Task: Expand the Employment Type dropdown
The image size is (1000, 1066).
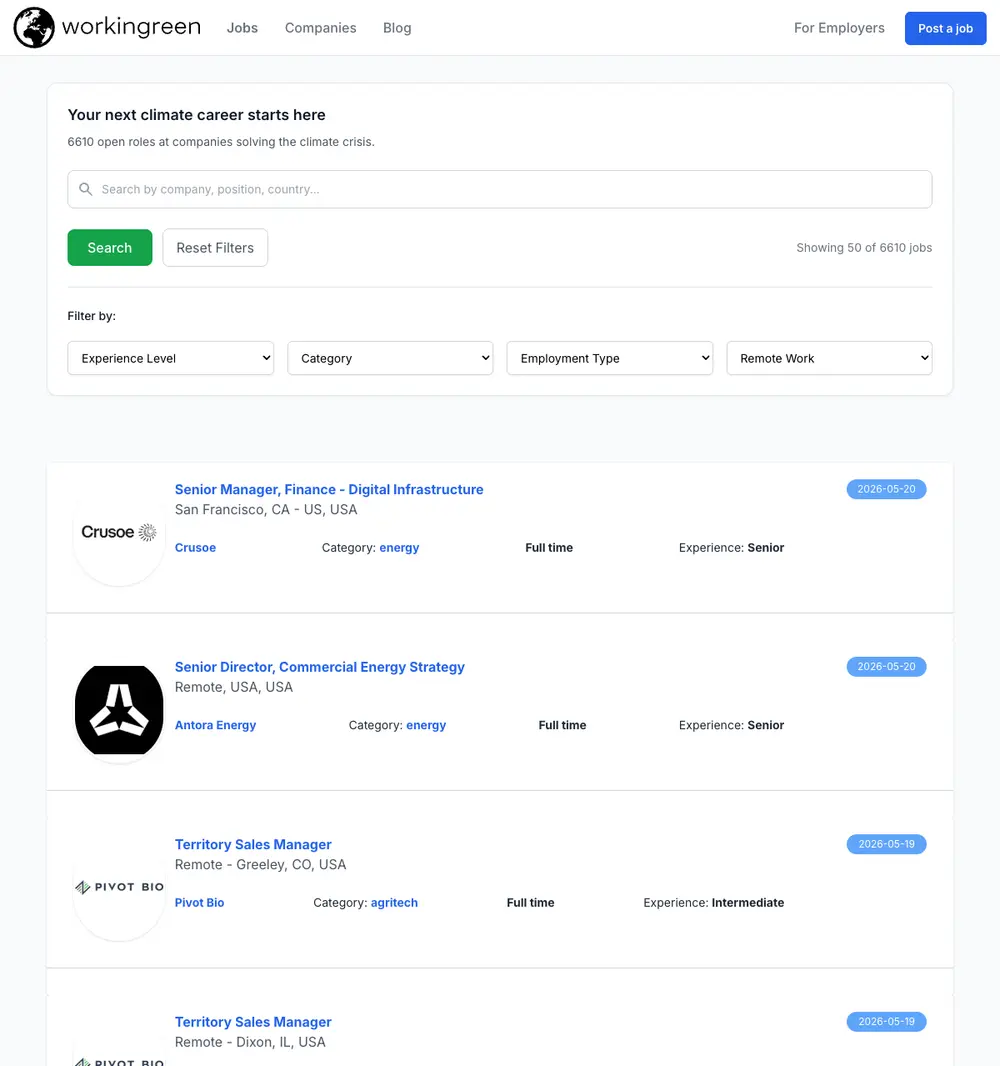Action: 610,358
